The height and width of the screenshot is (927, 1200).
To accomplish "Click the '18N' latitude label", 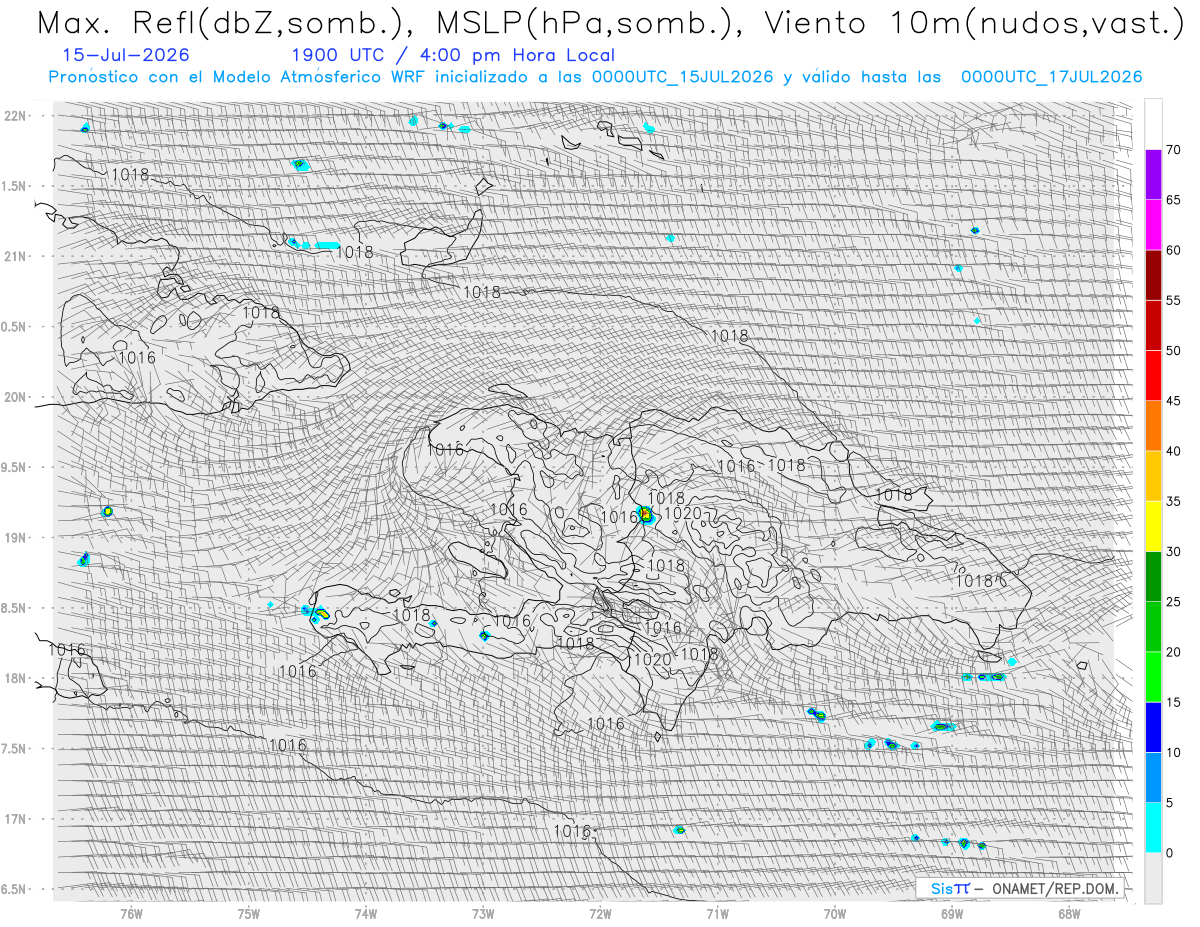I will coord(16,679).
